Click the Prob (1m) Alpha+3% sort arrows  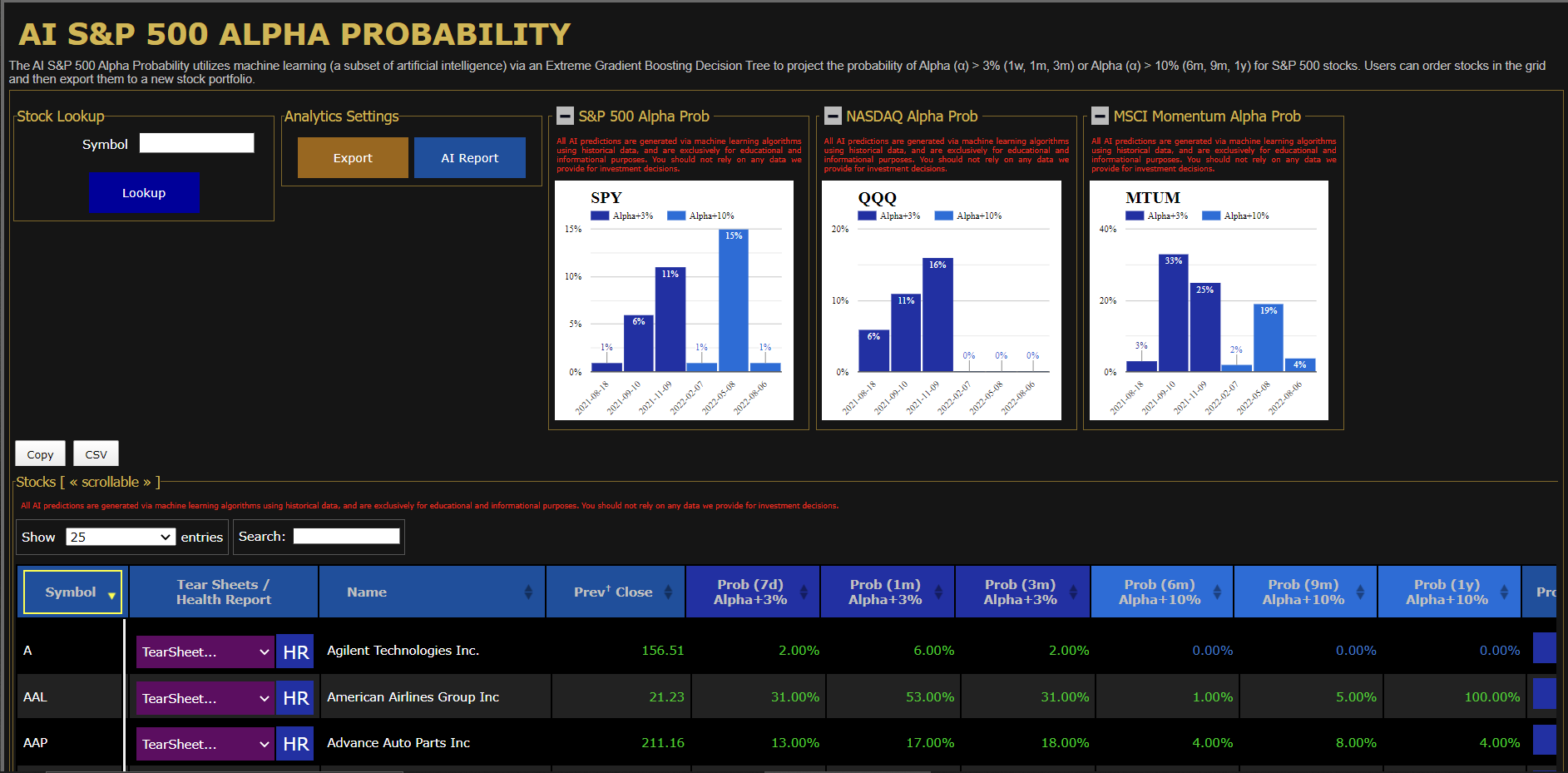click(x=938, y=592)
